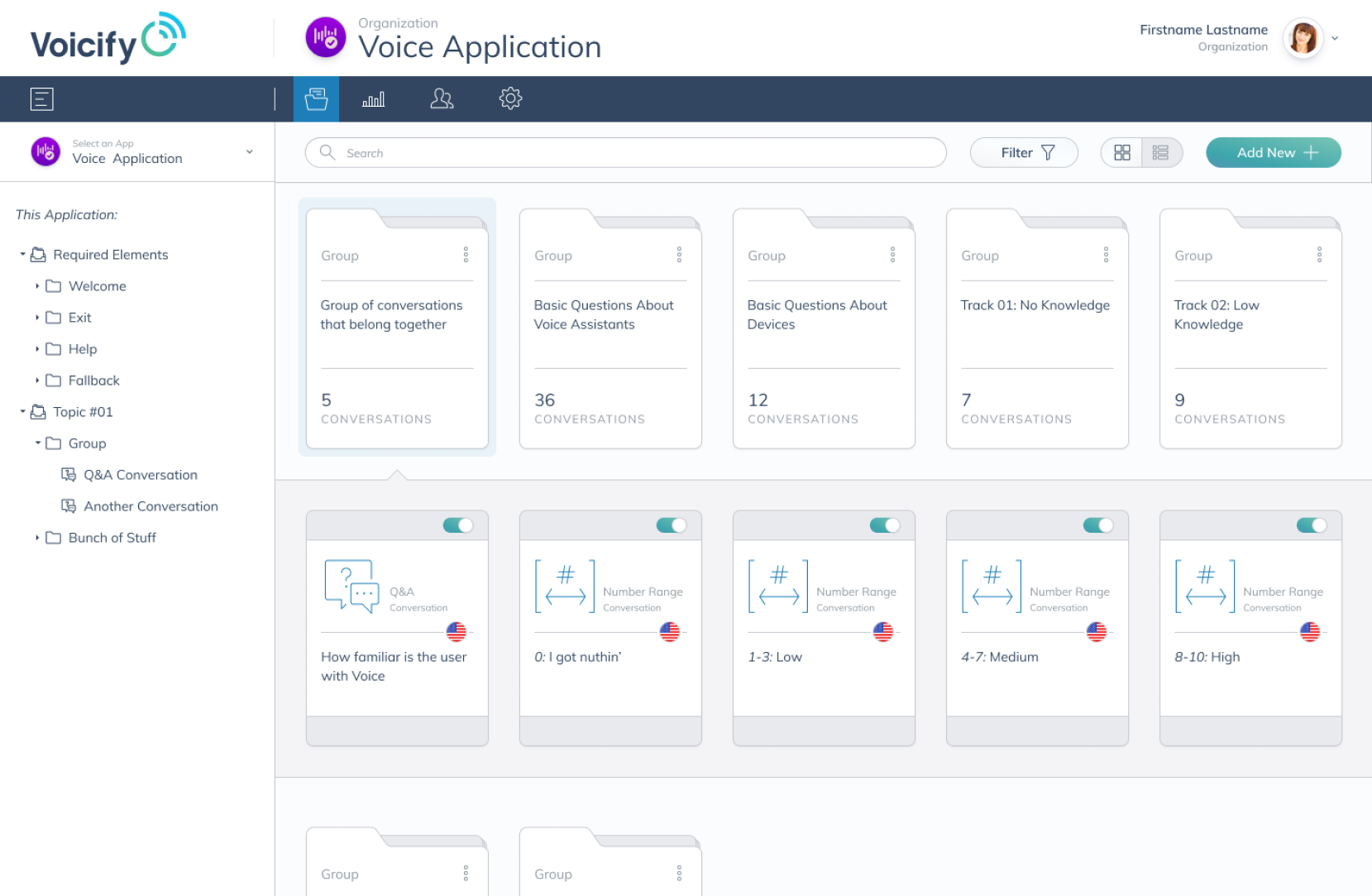The height and width of the screenshot is (896, 1372).
Task: Click the Topic #01 folder icon
Action: click(x=38, y=412)
